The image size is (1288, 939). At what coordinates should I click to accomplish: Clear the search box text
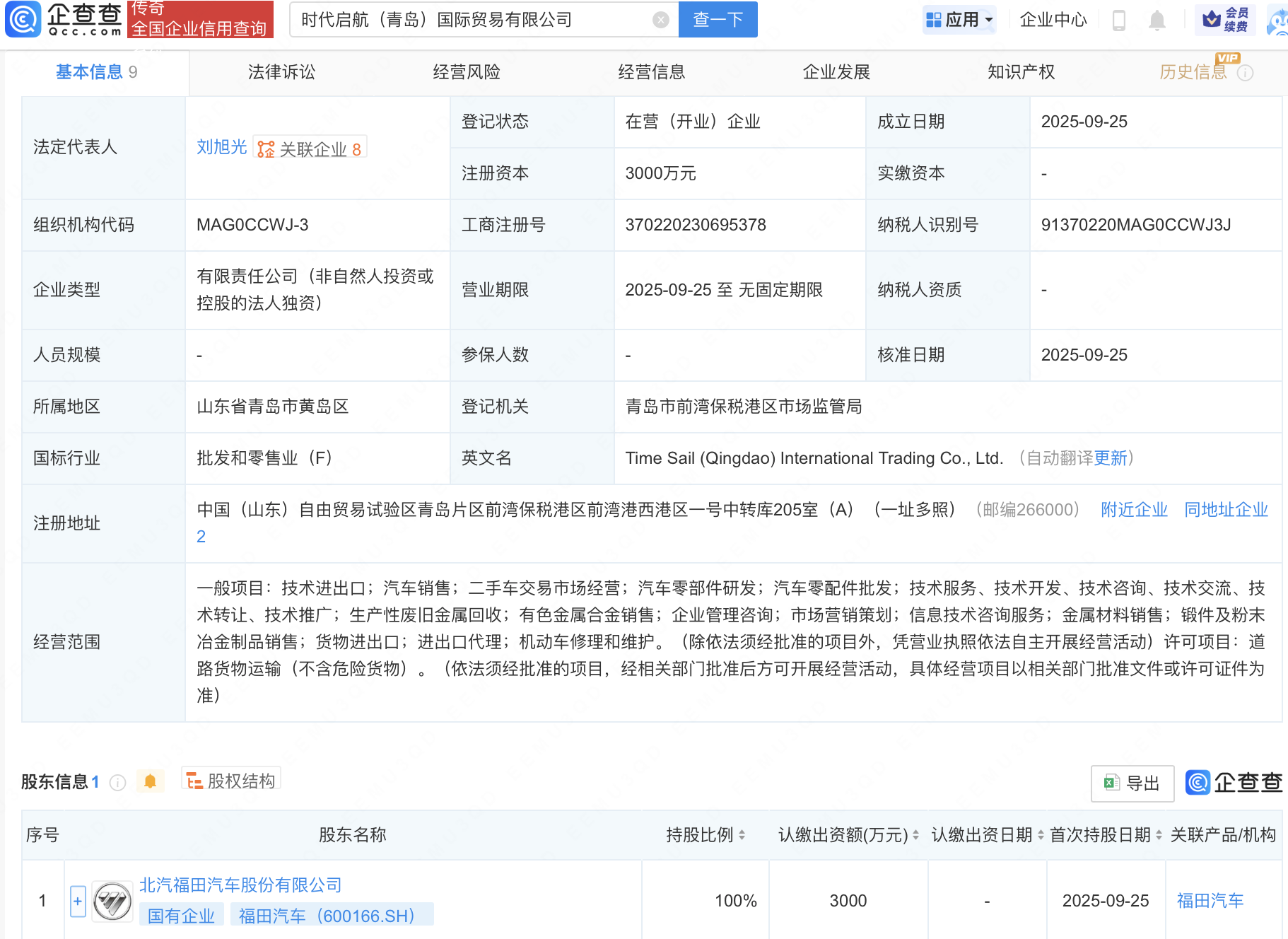[x=660, y=20]
